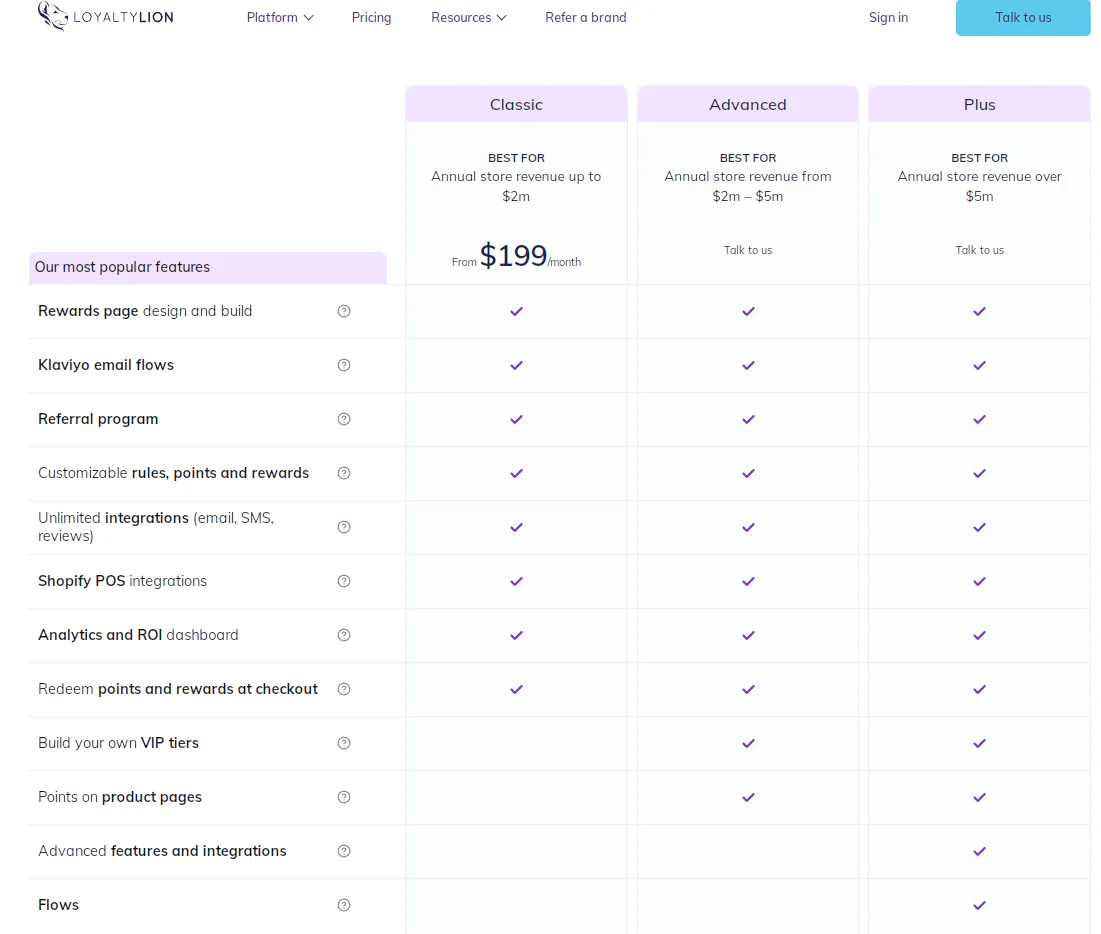This screenshot has height=934, width=1101.
Task: Select the Advanced plan header
Action: [748, 105]
